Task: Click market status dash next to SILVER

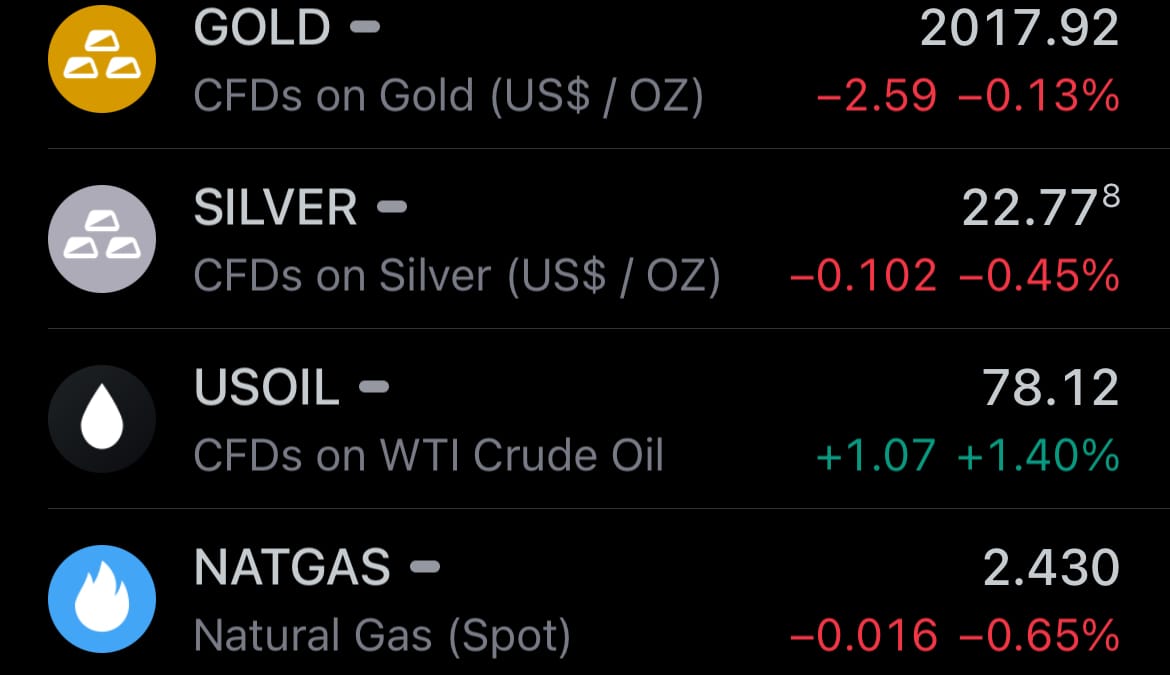Action: (392, 207)
